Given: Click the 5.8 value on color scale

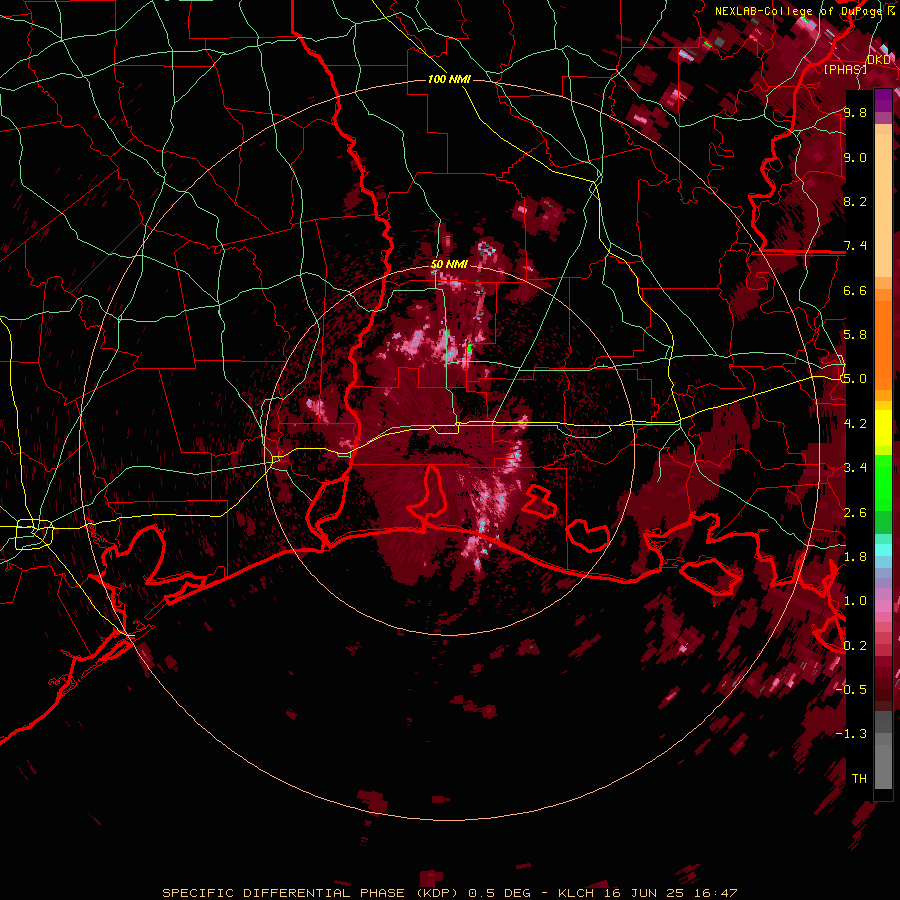Looking at the screenshot, I should [855, 335].
